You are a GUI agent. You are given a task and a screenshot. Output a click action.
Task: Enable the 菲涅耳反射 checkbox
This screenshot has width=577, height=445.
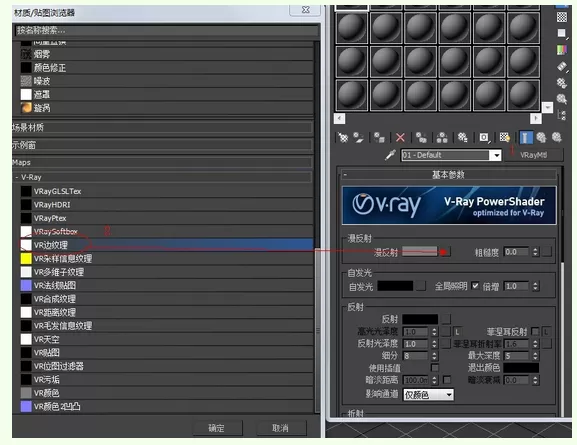point(535,331)
